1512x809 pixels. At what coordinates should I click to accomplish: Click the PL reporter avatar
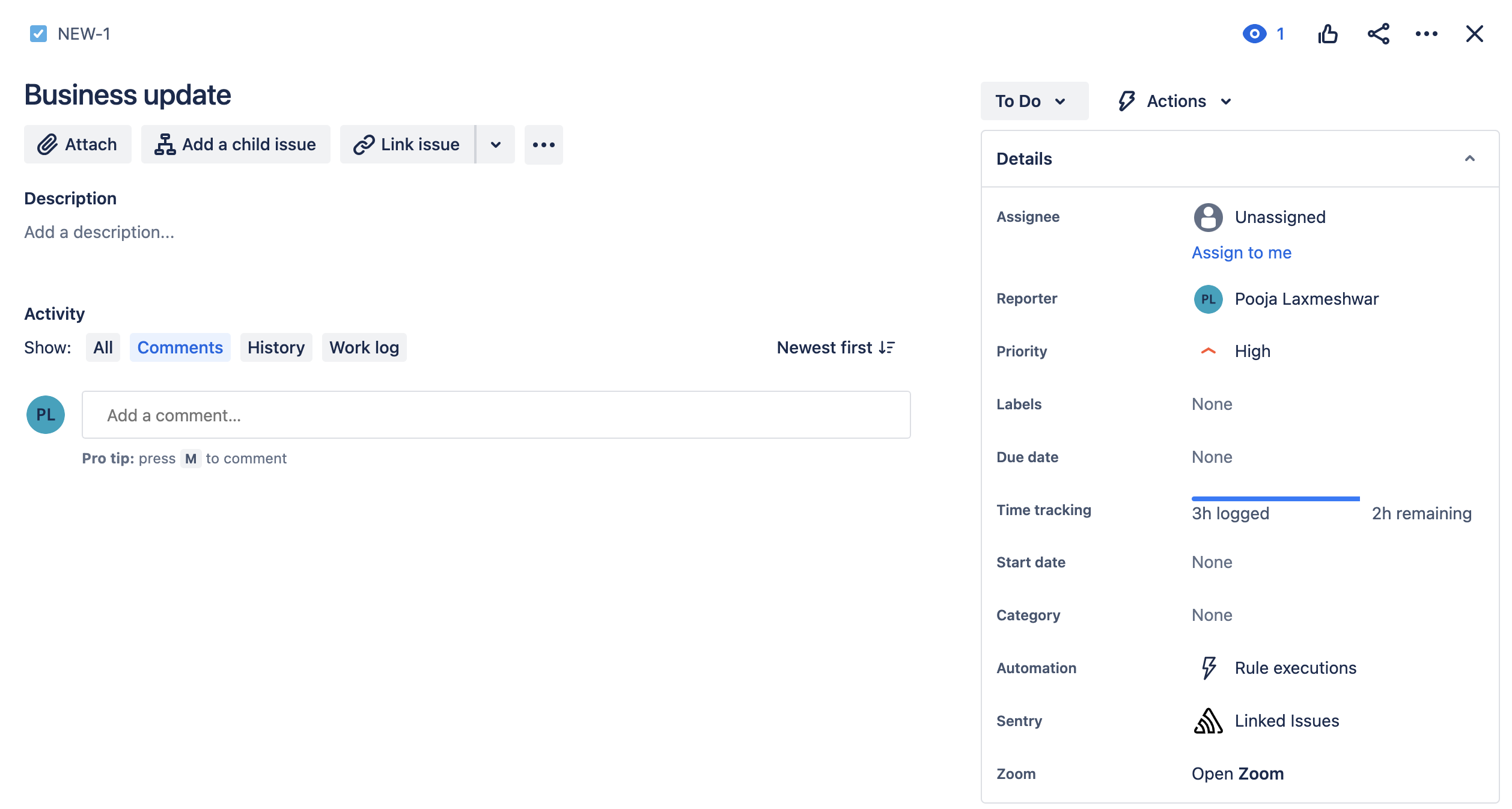coord(1209,299)
